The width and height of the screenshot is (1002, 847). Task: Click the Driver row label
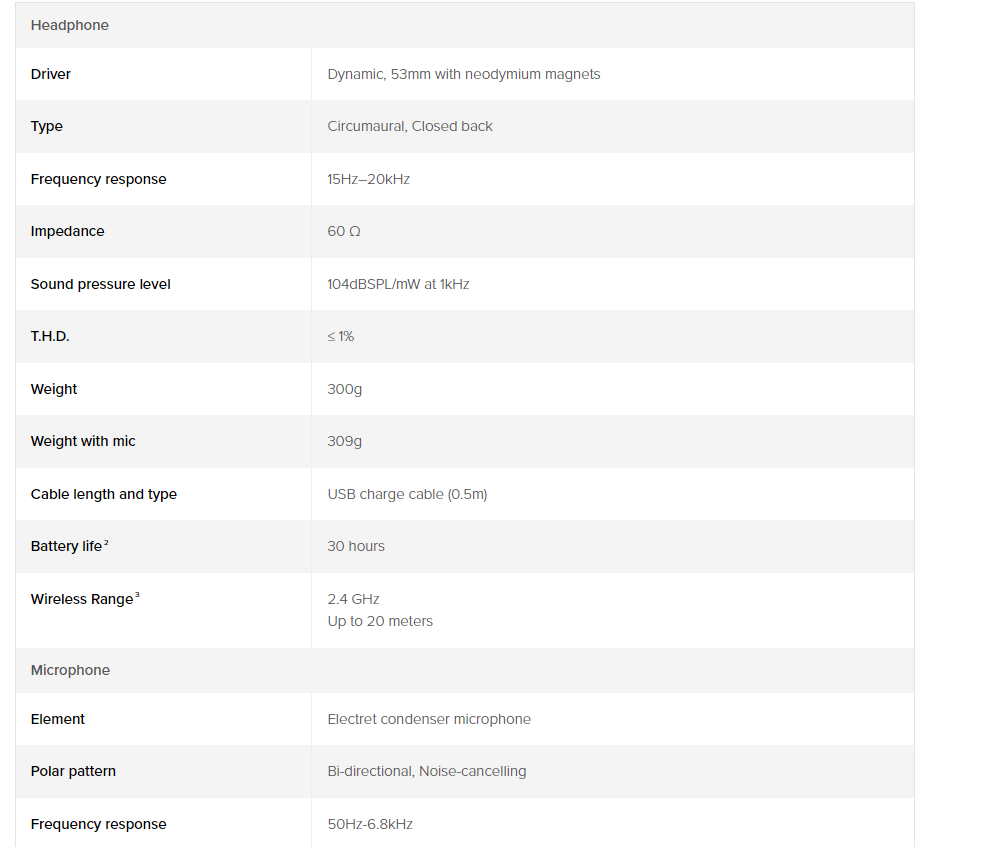point(51,74)
